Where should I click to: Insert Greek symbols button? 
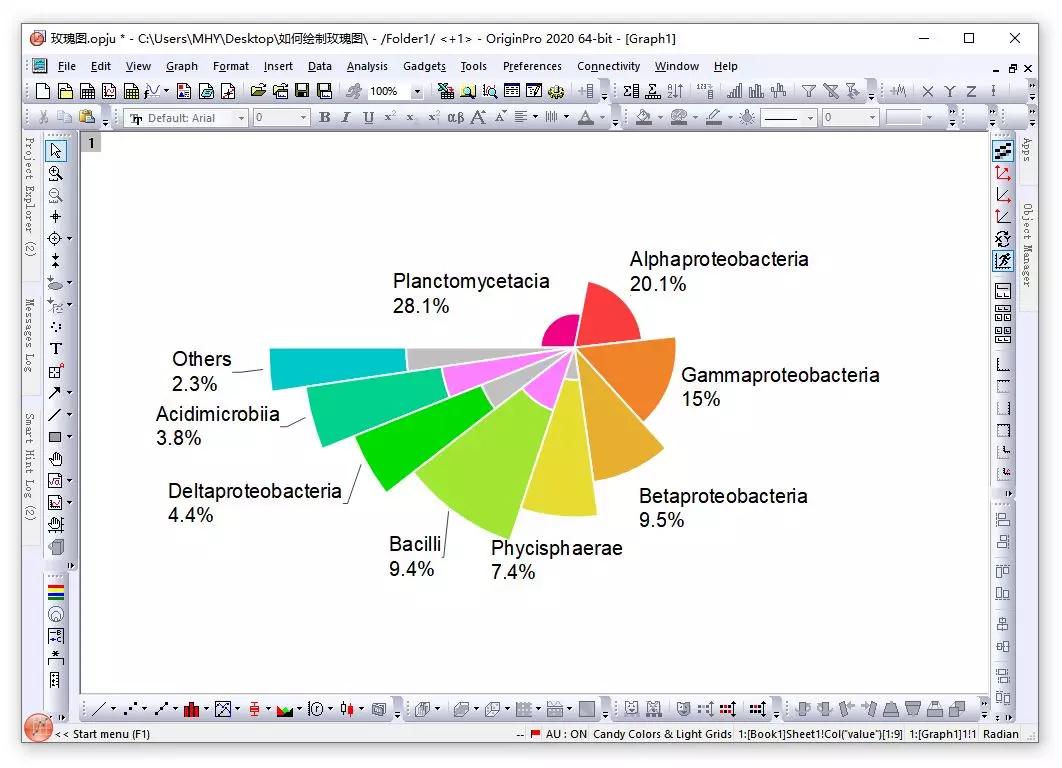pos(455,117)
